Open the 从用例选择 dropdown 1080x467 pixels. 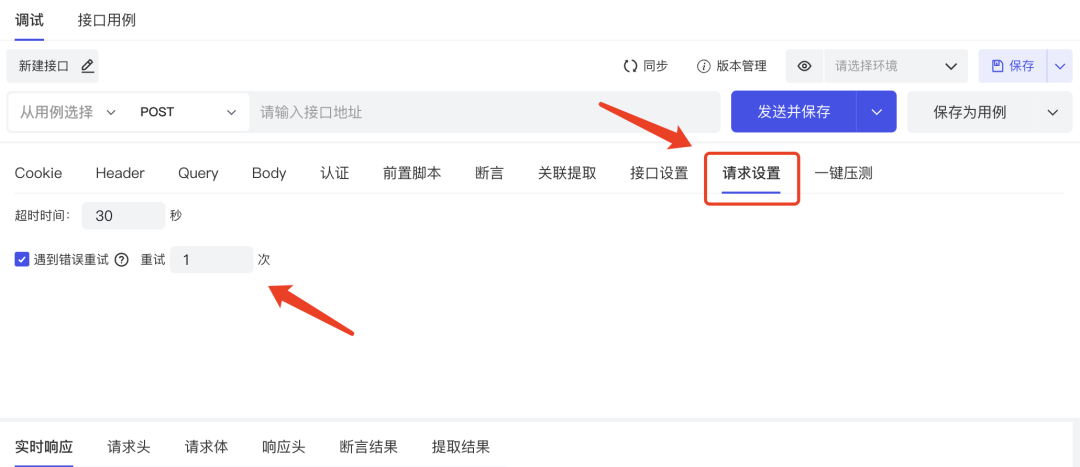click(68, 112)
